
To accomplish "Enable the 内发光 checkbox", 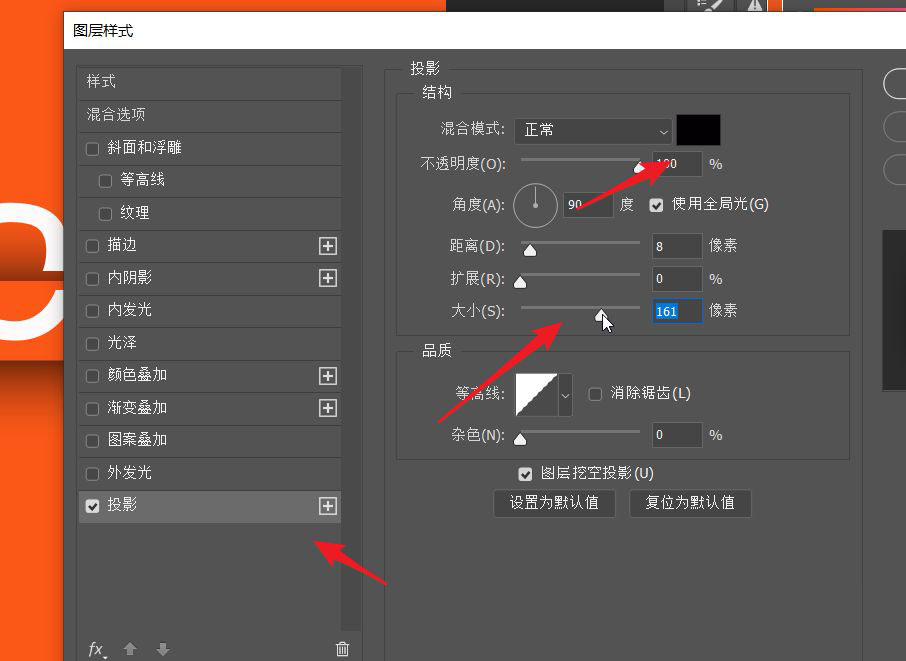I will (x=92, y=311).
